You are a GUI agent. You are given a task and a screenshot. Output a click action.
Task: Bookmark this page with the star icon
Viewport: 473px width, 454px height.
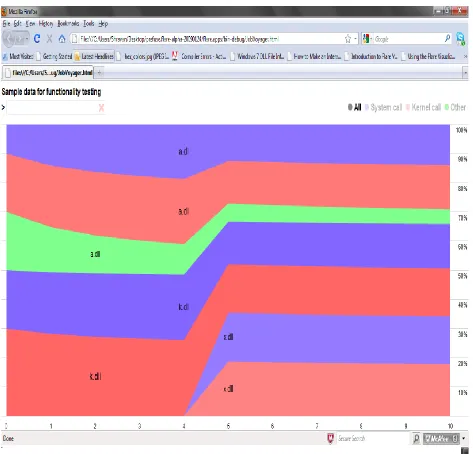coord(348,39)
